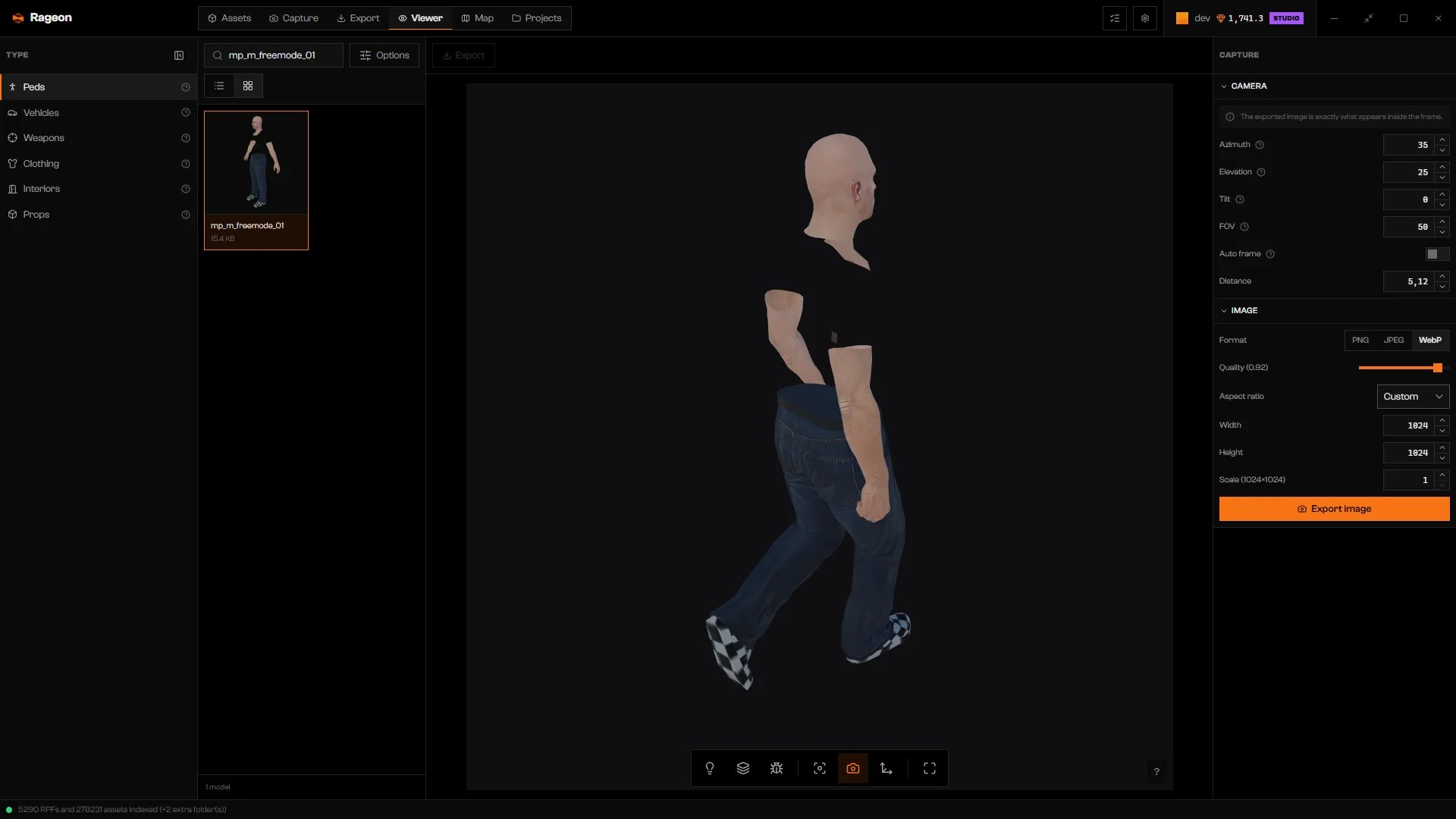Decrease the Distance value with down arrow
The width and height of the screenshot is (1456, 819).
[1442, 287]
